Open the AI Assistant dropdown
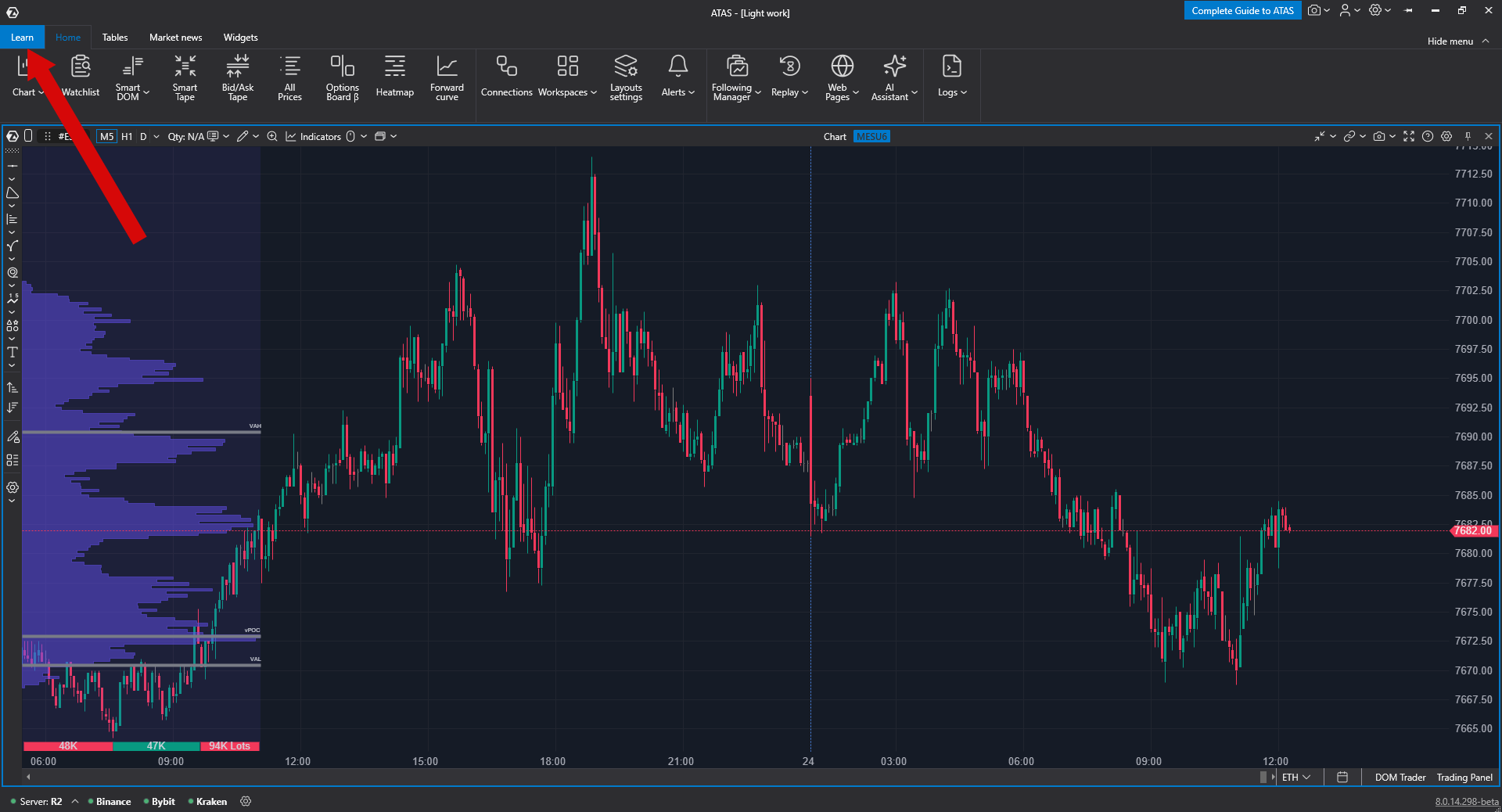The width and height of the screenshot is (1502, 812). point(894,77)
